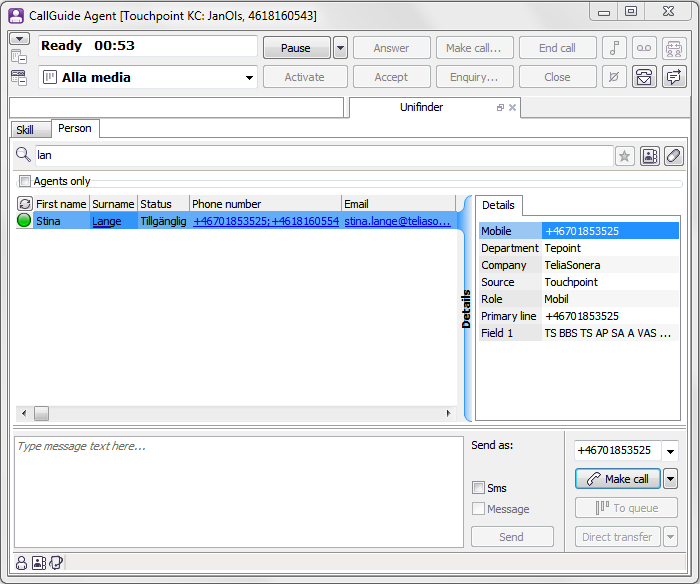Expand the Make call options arrow
The image size is (700, 584).
(671, 479)
